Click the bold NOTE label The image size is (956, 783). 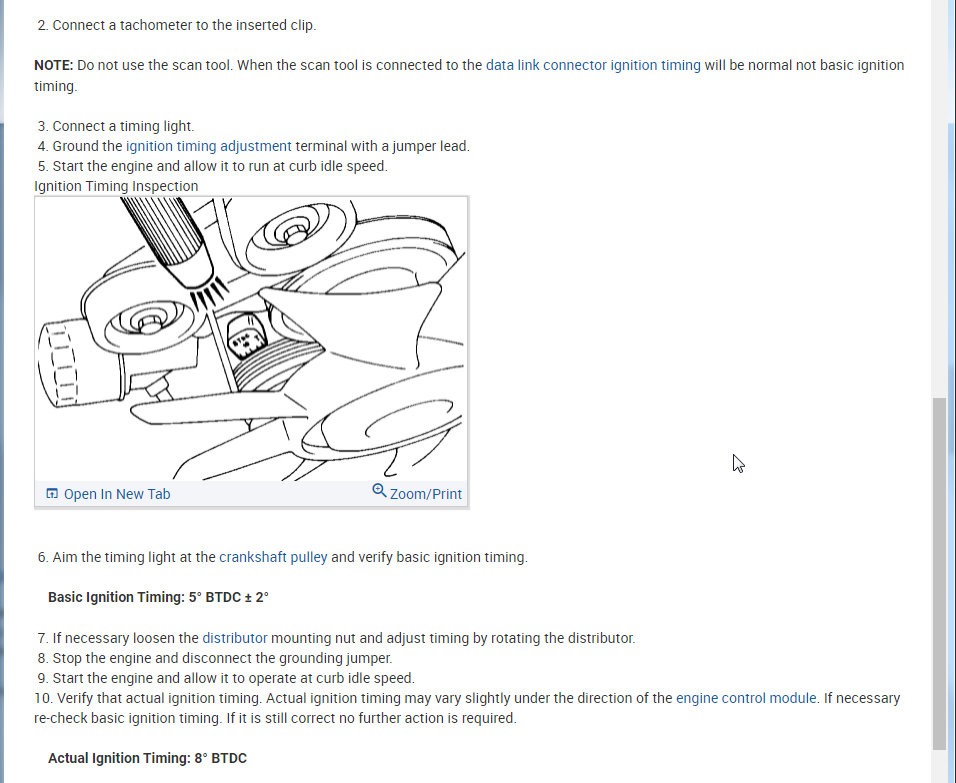[54, 65]
